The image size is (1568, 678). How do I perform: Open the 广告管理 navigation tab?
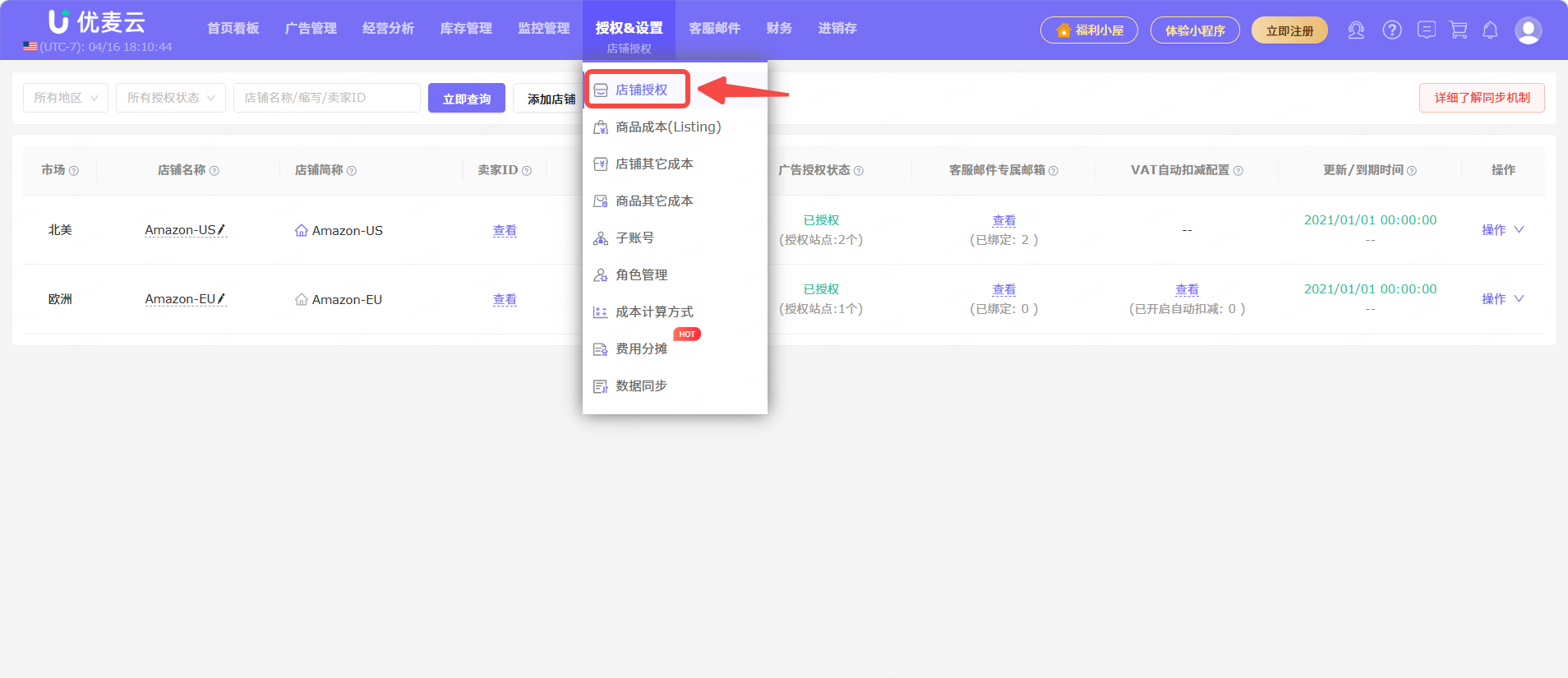[311, 28]
